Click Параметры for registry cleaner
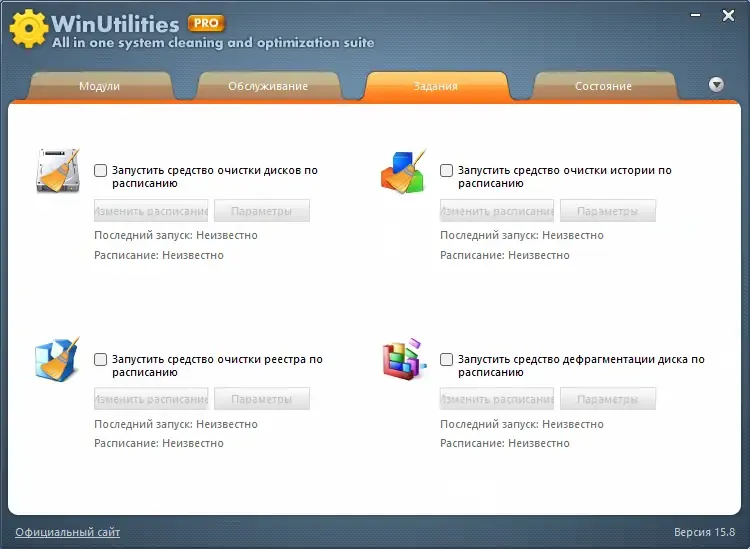Viewport: 750px width, 549px height. (262, 399)
